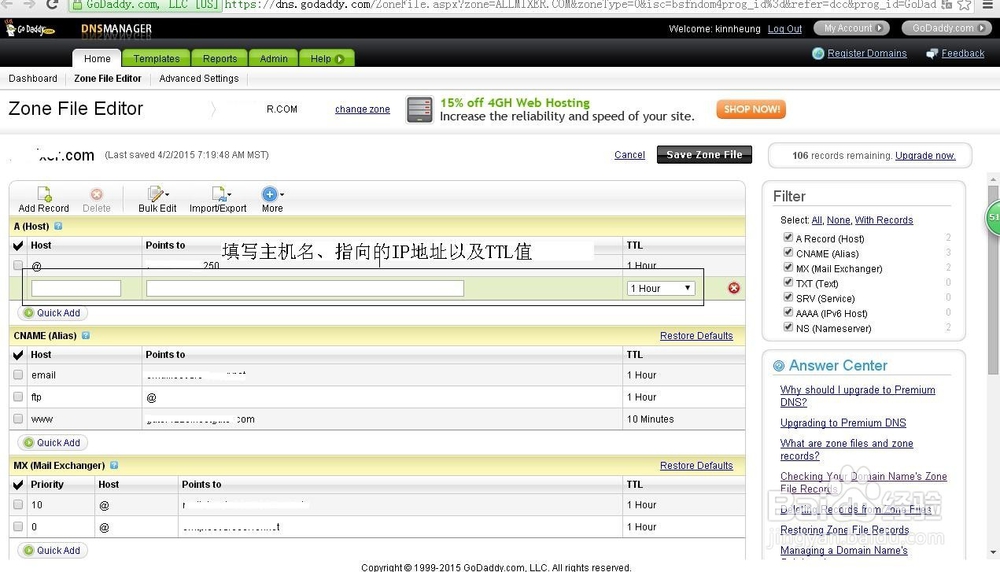Viewport: 1000px width, 572px height.
Task: Click the web hosting server icon
Action: point(420,110)
